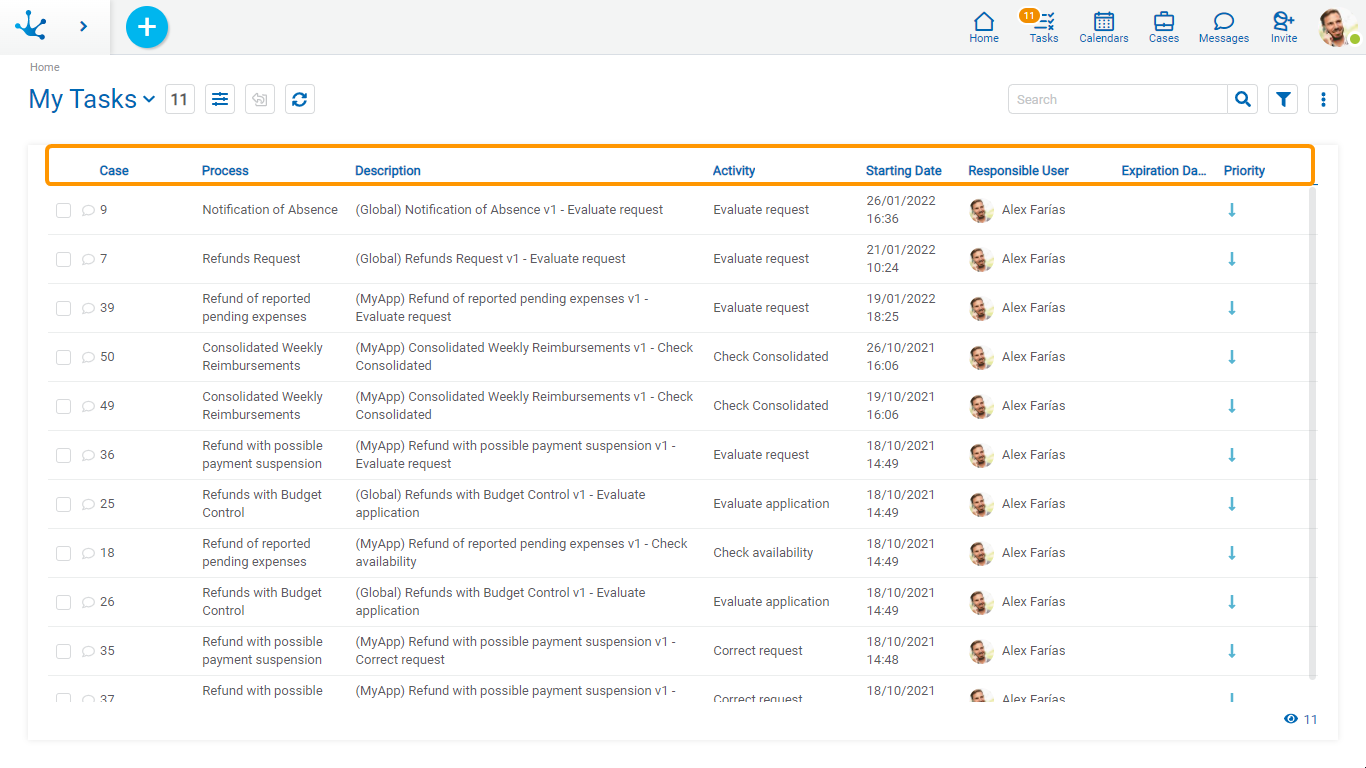Open the three-dot more options menu

click(1323, 99)
